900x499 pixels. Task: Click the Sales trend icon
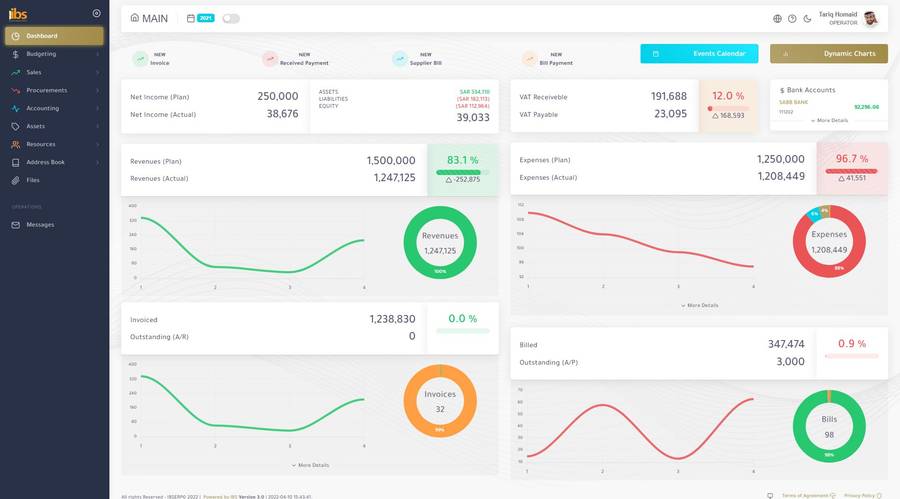pos(15,72)
